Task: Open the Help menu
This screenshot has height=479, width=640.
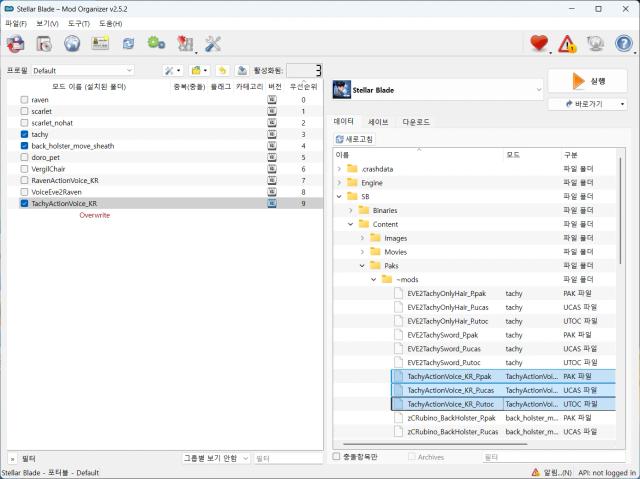Action: (x=111, y=24)
